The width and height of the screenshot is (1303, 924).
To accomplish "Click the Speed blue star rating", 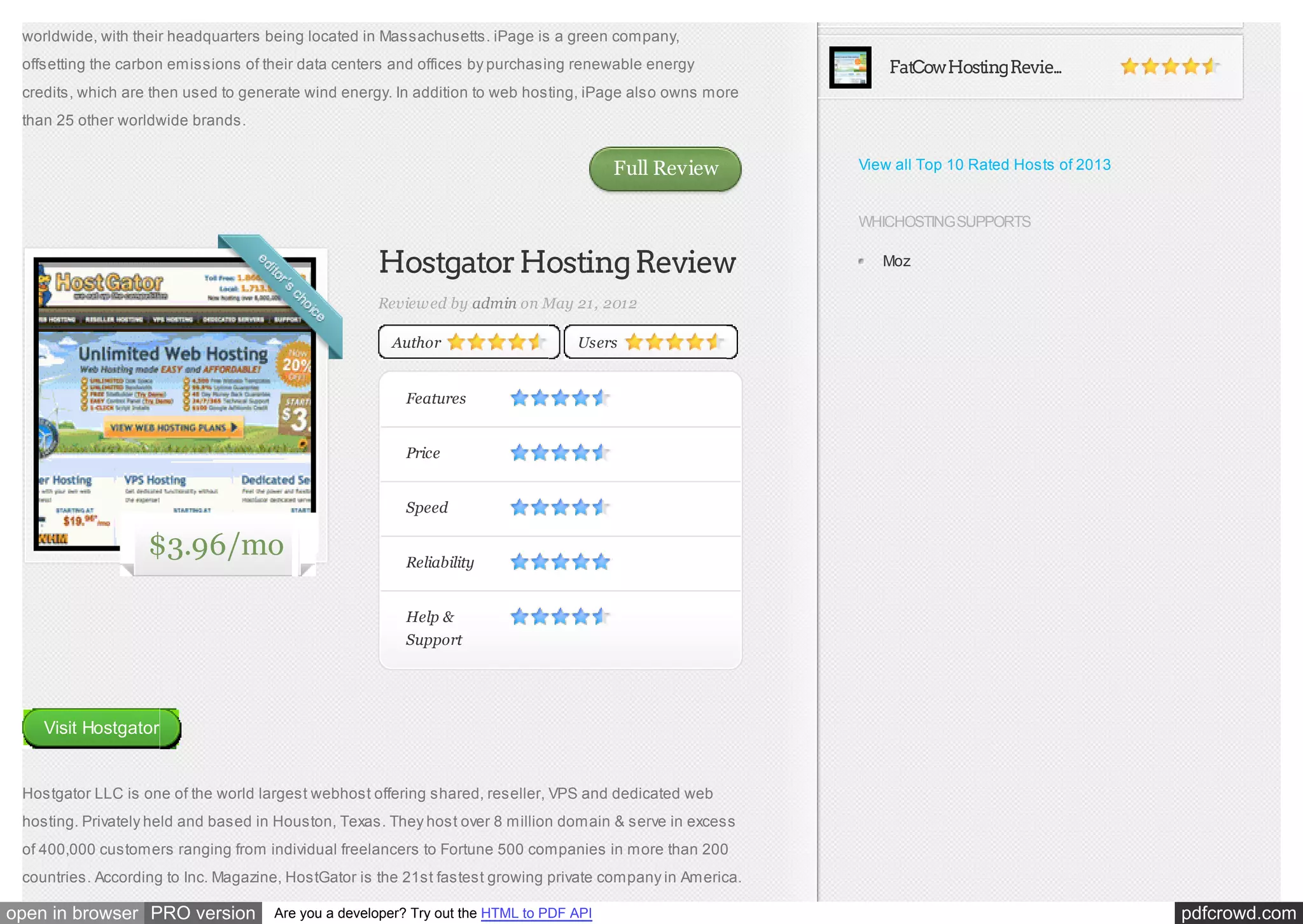I will tap(560, 507).
